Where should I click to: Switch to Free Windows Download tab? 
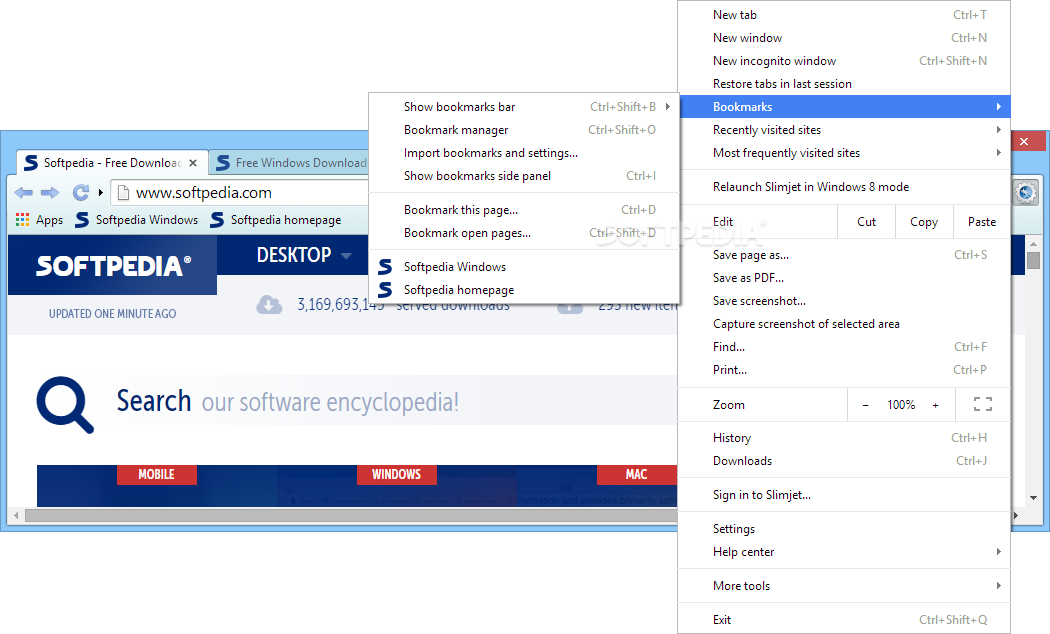tap(290, 163)
